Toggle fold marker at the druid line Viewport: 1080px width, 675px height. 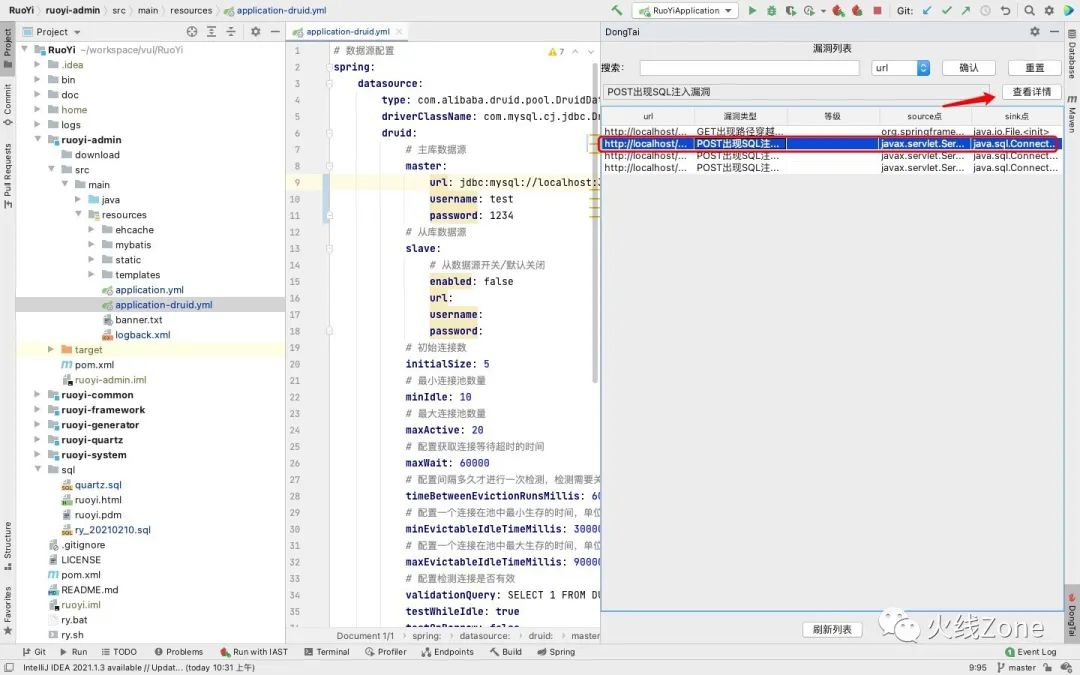point(329,133)
